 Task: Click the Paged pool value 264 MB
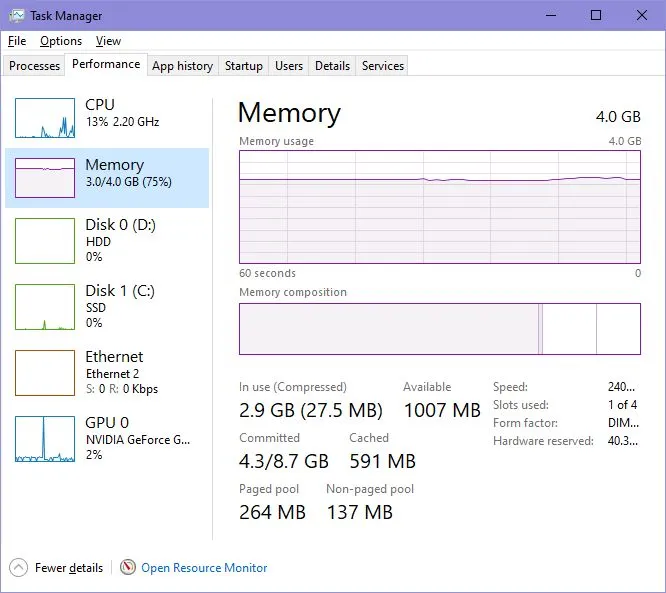point(272,512)
